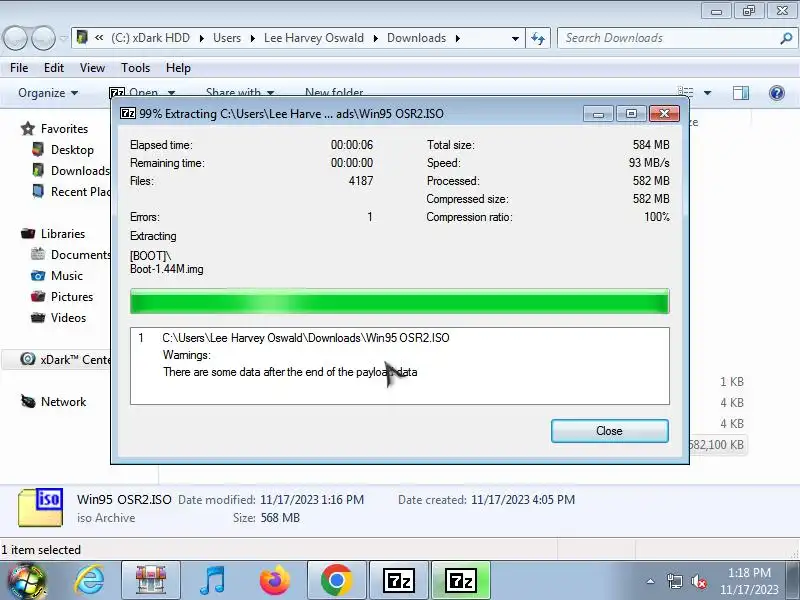Image resolution: width=800 pixels, height=600 pixels.
Task: Expand the arrow after Downloads breadcrumb
Action: tap(457, 38)
